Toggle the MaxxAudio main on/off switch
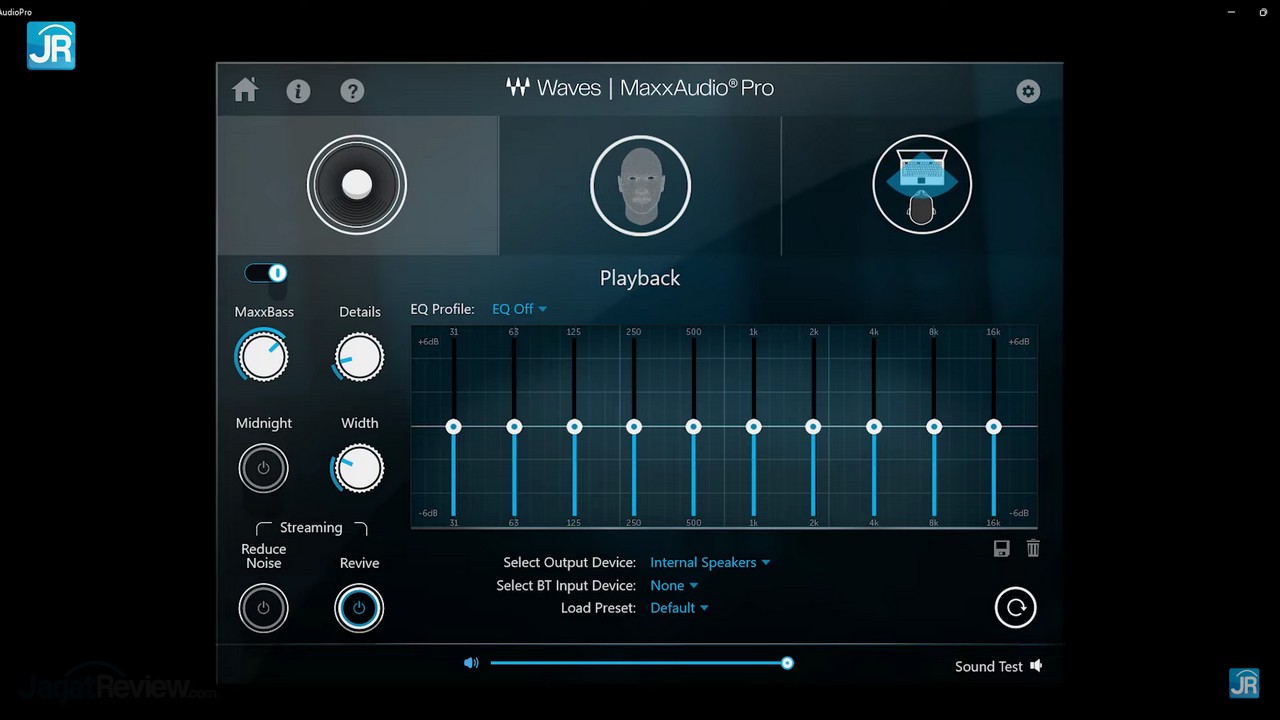Screen dimensions: 1280x720 266,273
